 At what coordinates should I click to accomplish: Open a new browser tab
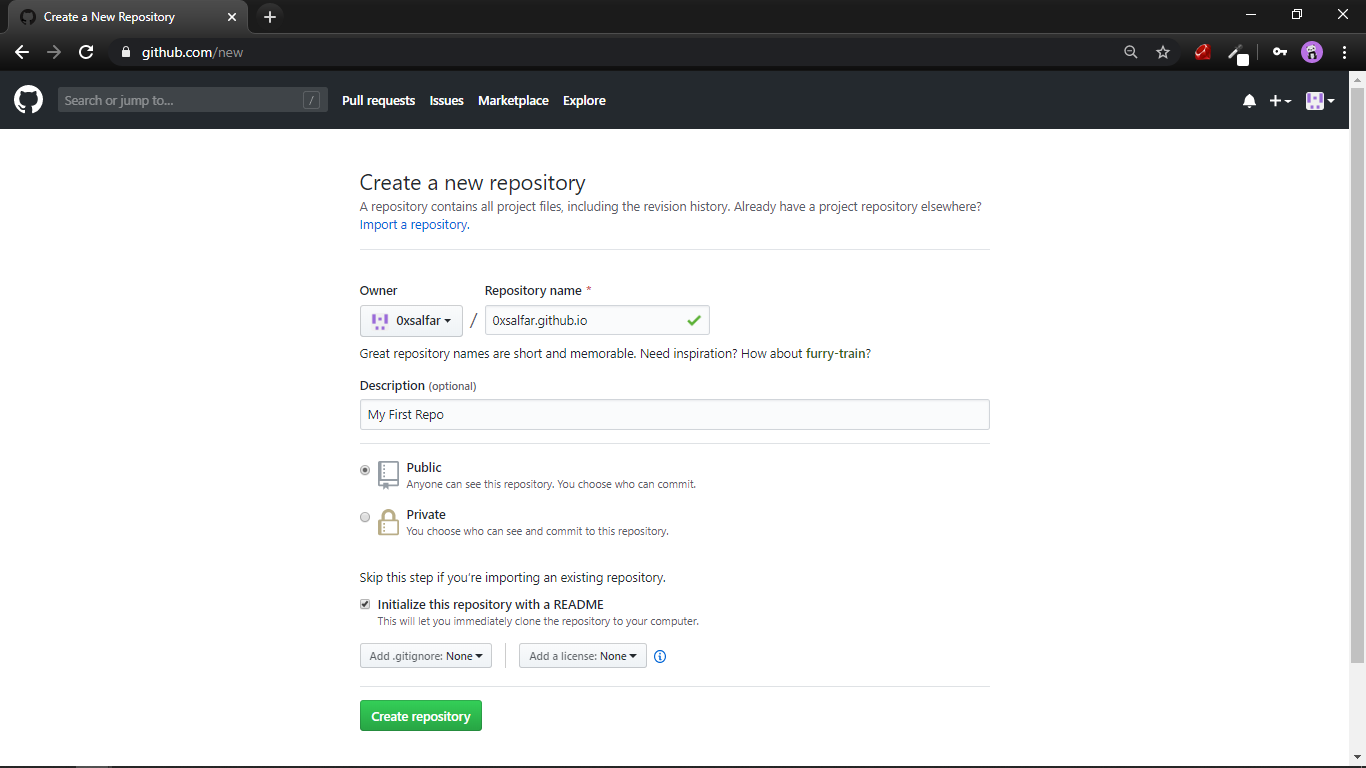[x=269, y=17]
